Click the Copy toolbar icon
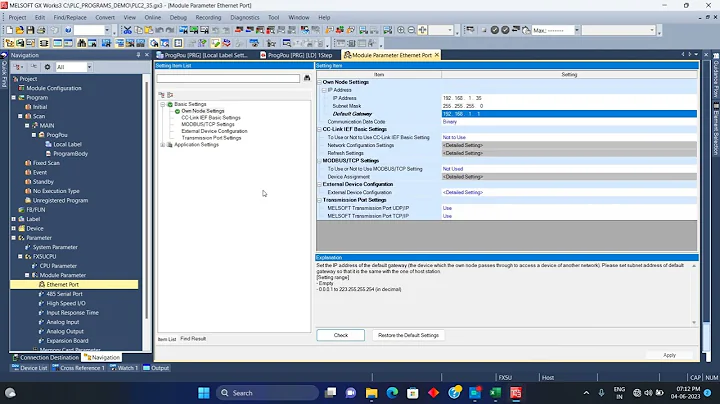The width and height of the screenshot is (720, 404). [x=138, y=30]
